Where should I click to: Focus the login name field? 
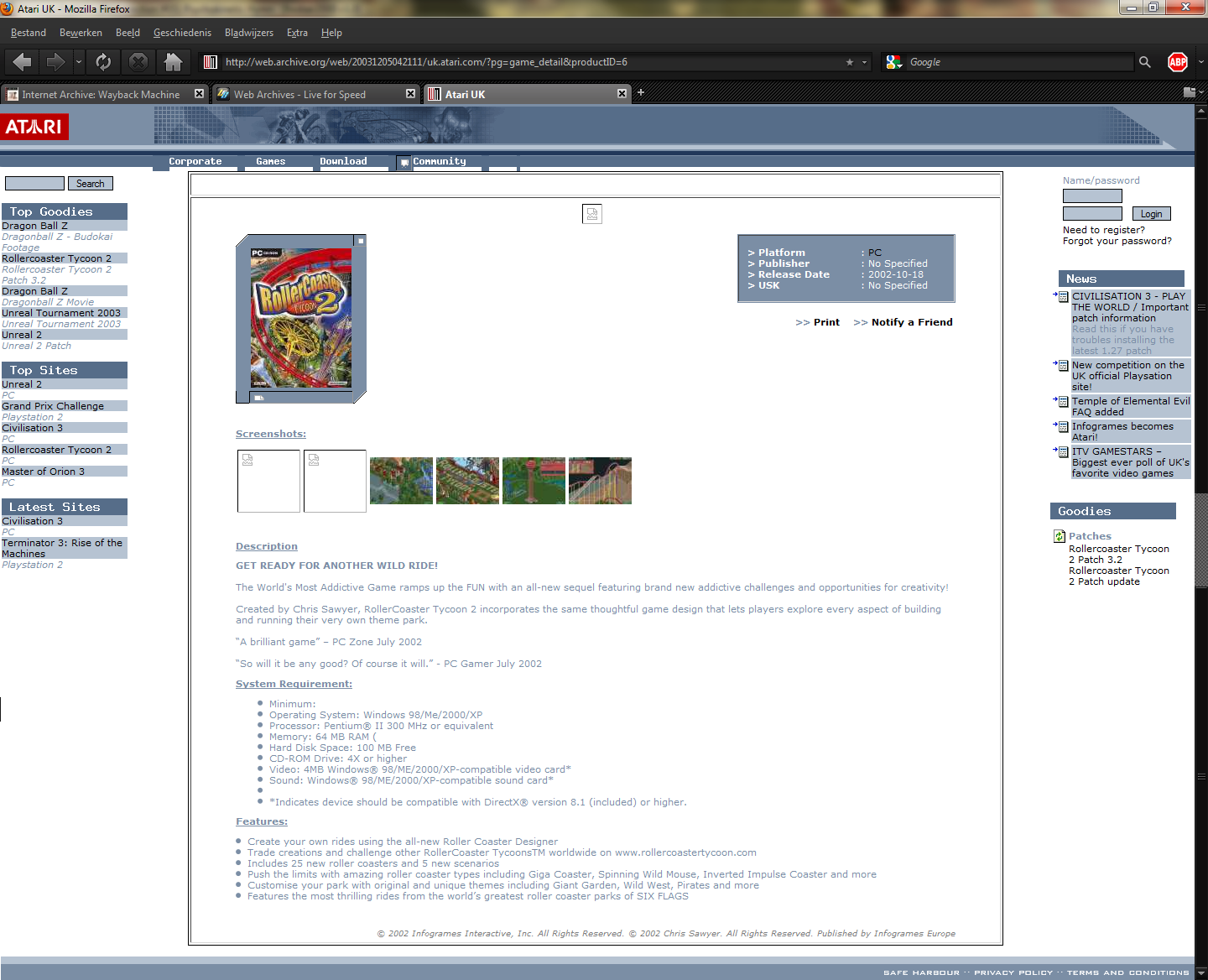pyautogui.click(x=1092, y=195)
